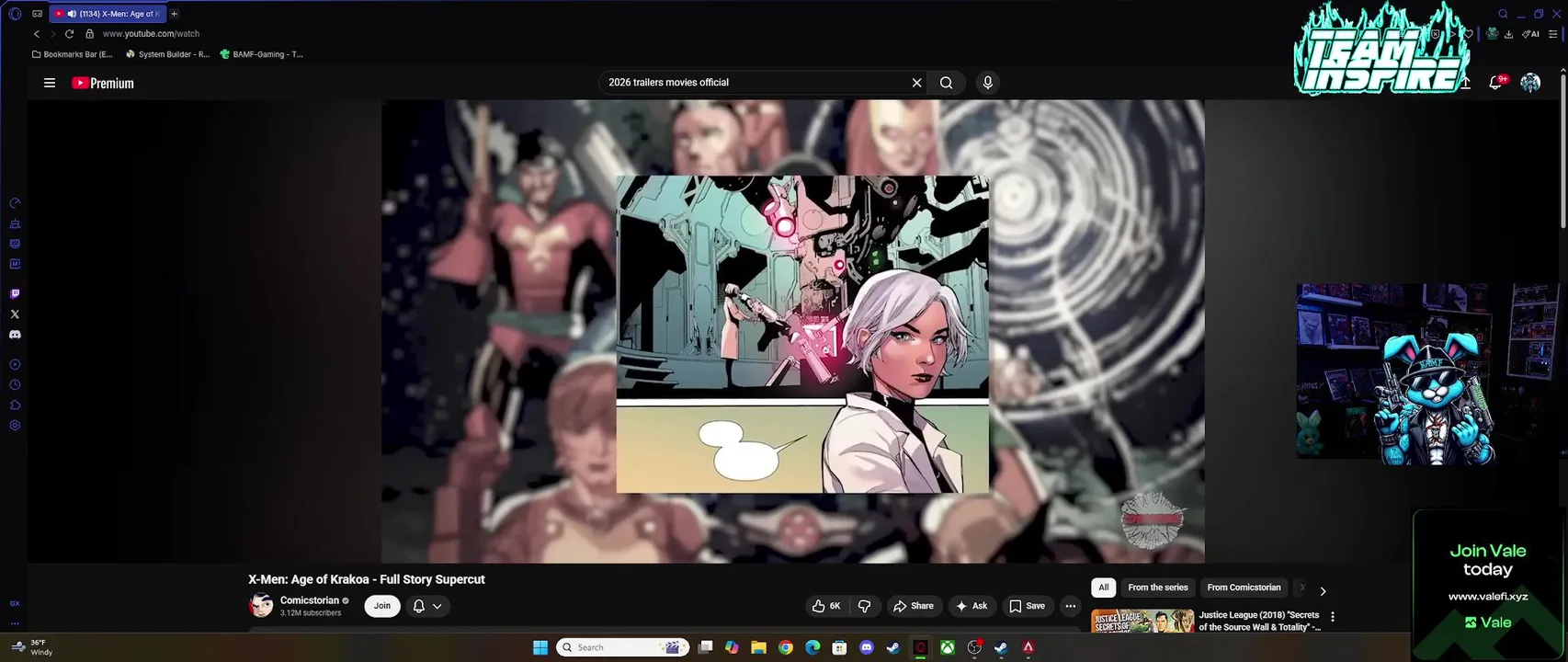Go back in browser history
Image resolution: width=1568 pixels, height=662 pixels.
(x=37, y=34)
